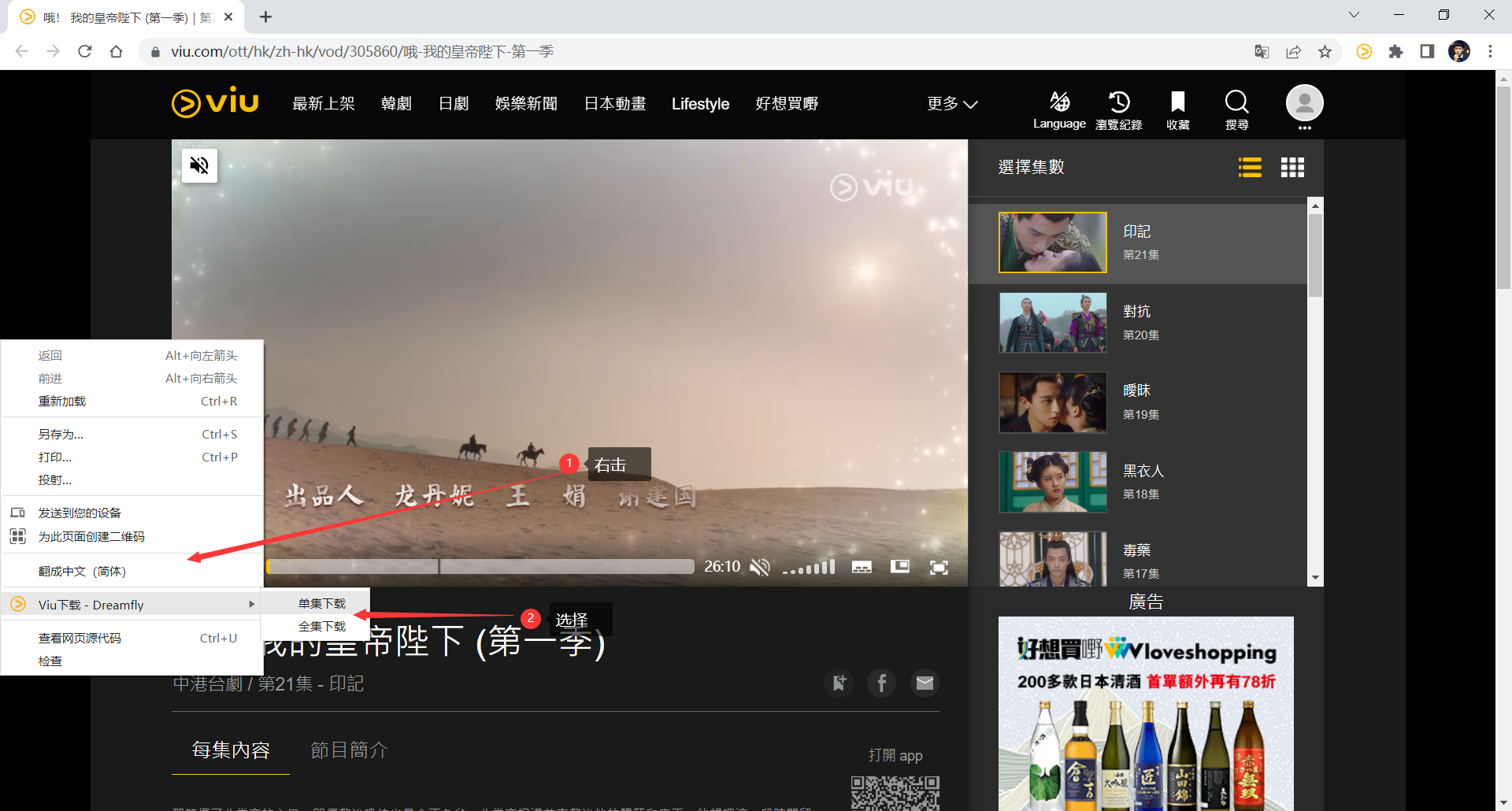Add show to favorites bookmark icon

[x=839, y=683]
